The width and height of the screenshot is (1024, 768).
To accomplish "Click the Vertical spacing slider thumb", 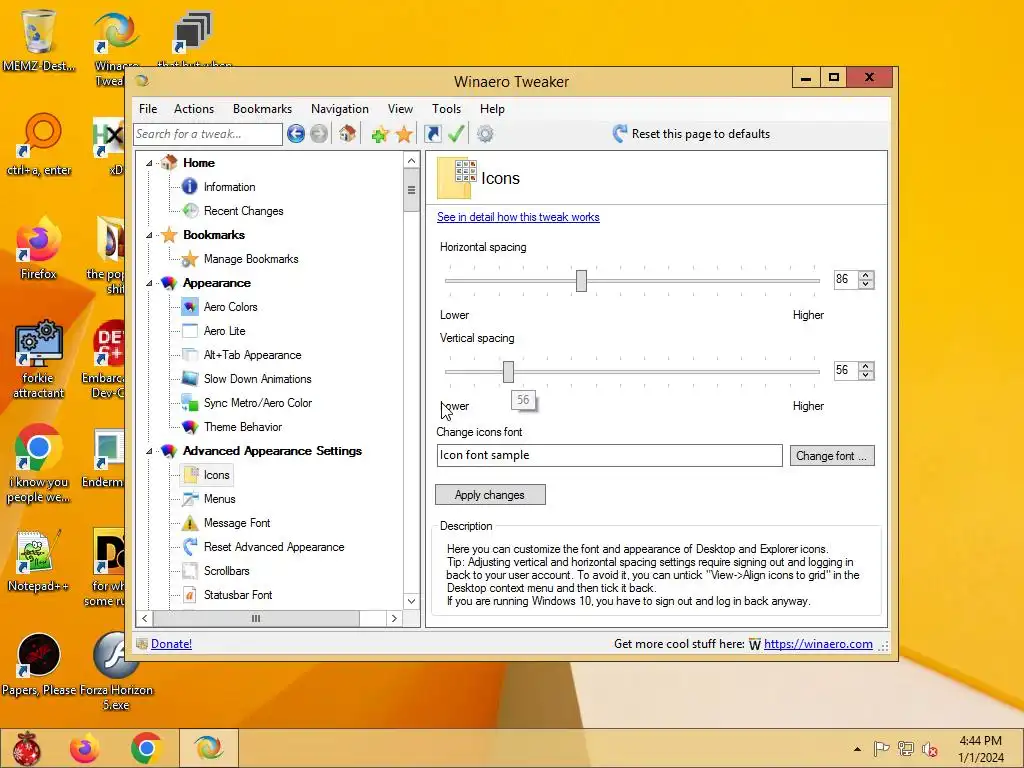I will click(508, 372).
